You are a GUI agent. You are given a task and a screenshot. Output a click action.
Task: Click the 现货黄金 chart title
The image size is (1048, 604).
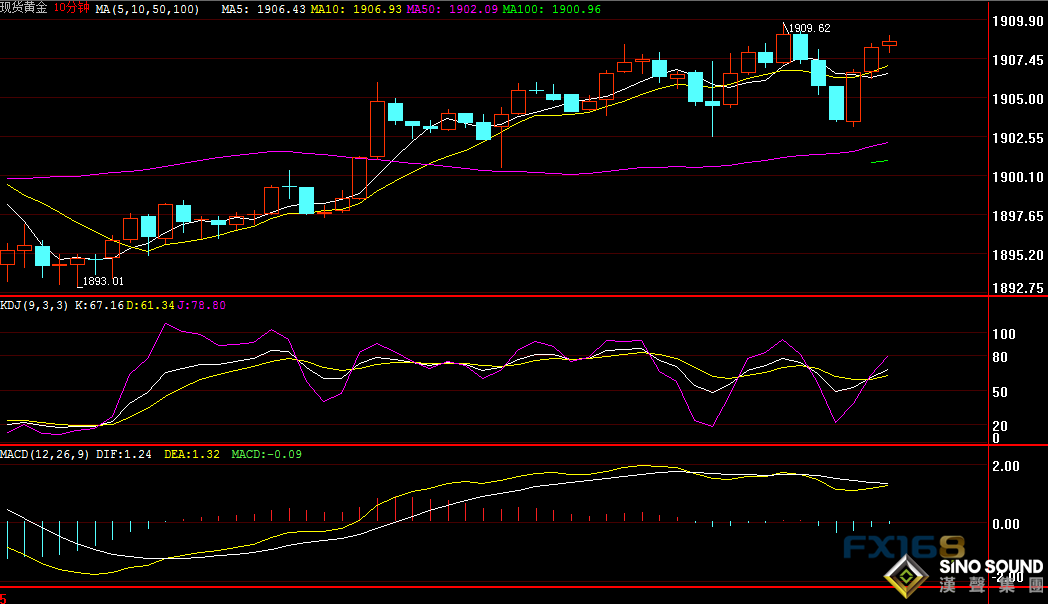pyautogui.click(x=25, y=9)
